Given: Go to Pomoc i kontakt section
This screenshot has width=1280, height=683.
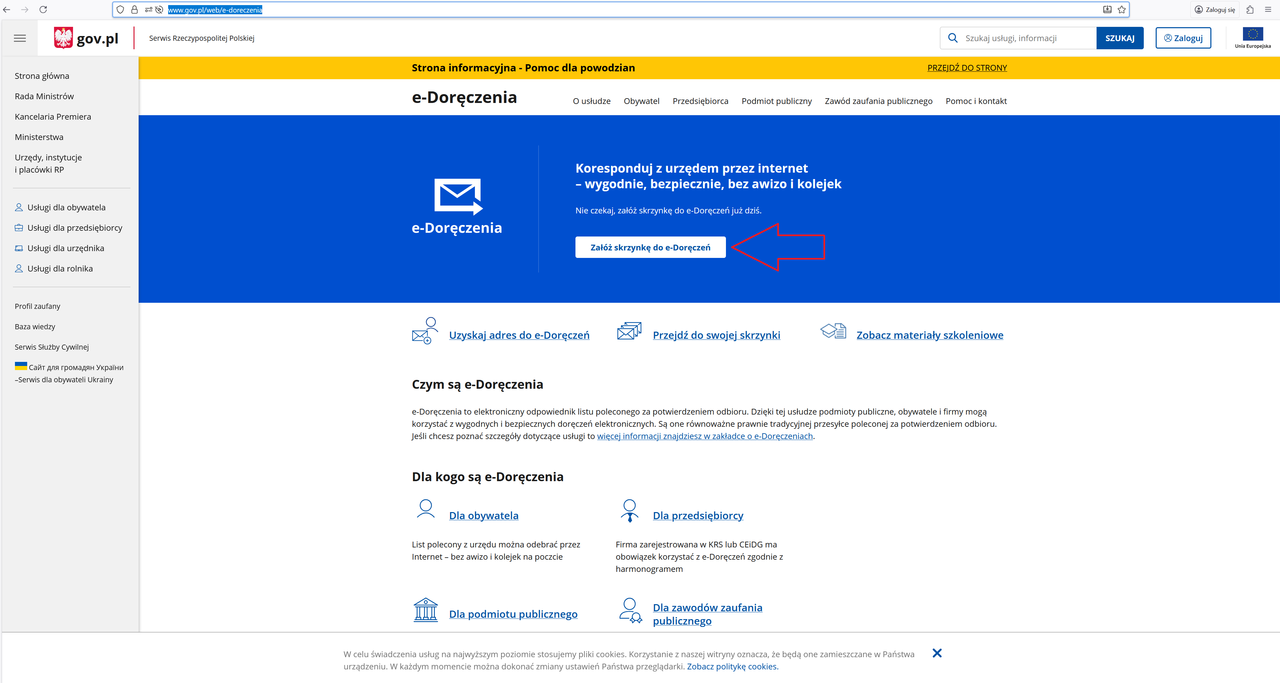Looking at the screenshot, I should click(x=976, y=101).
